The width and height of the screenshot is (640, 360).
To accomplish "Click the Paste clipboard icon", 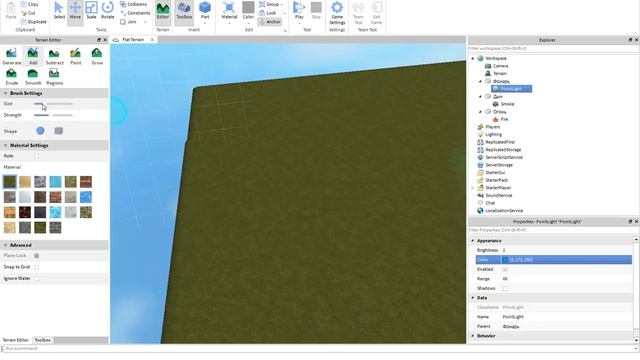I will coord(11,11).
